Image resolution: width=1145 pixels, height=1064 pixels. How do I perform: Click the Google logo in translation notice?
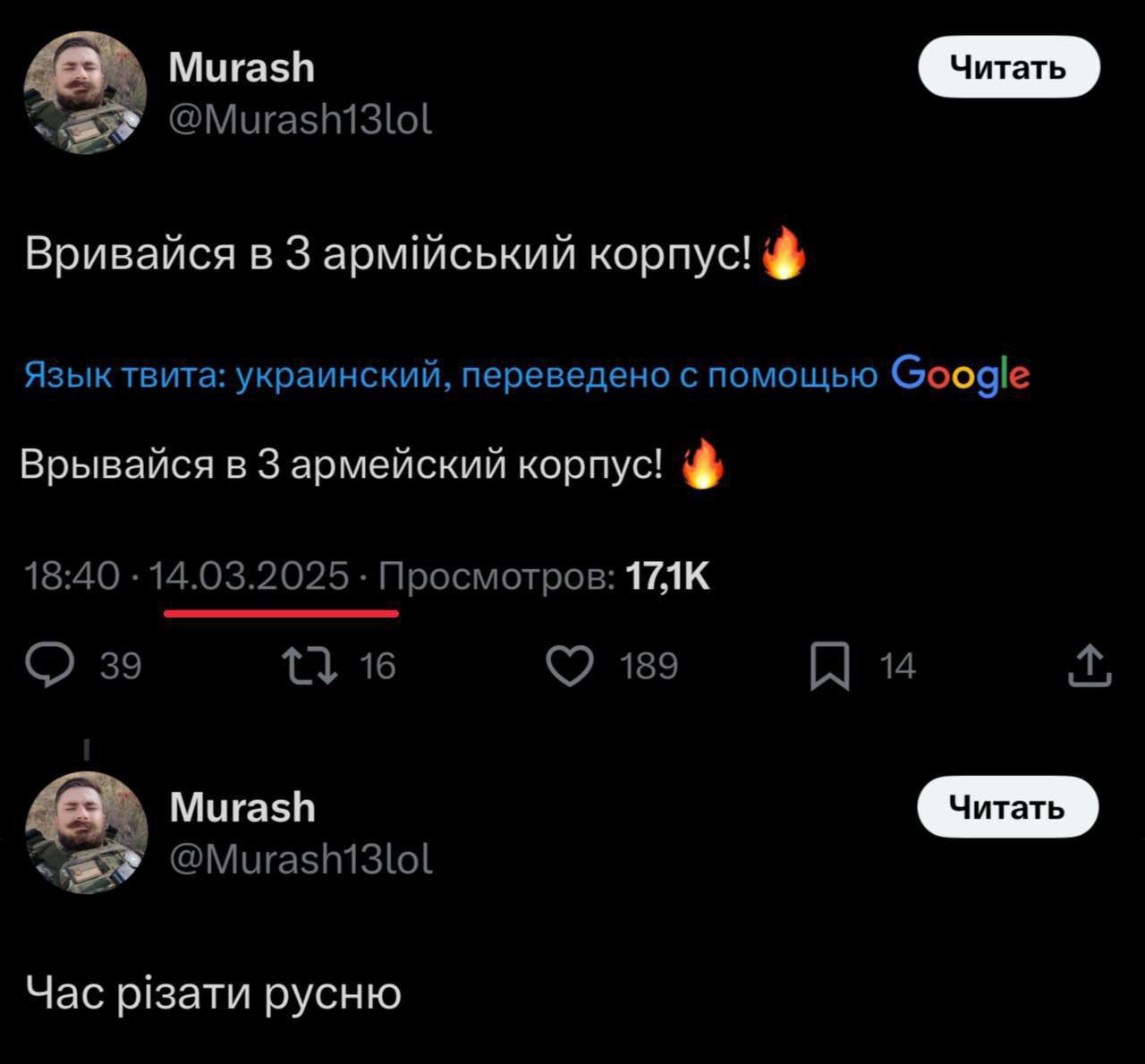point(960,375)
